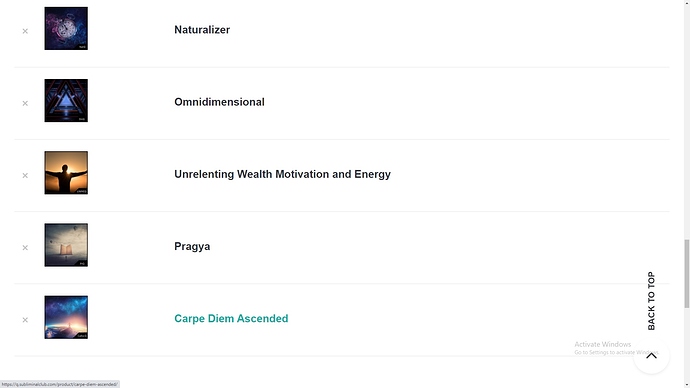Click the BACK TO TOP vertical text
The image size is (690, 388).
pyautogui.click(x=651, y=301)
